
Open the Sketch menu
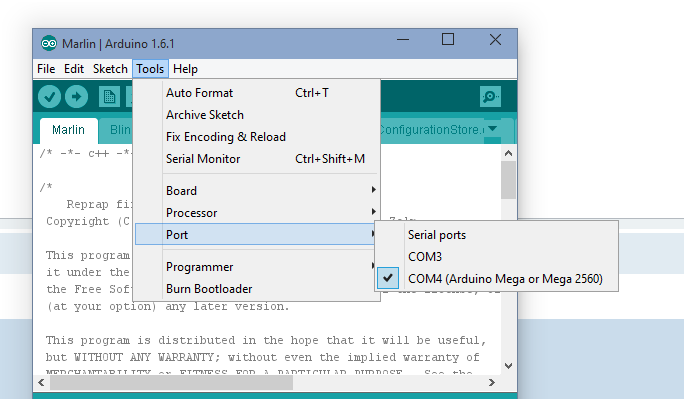(x=110, y=69)
